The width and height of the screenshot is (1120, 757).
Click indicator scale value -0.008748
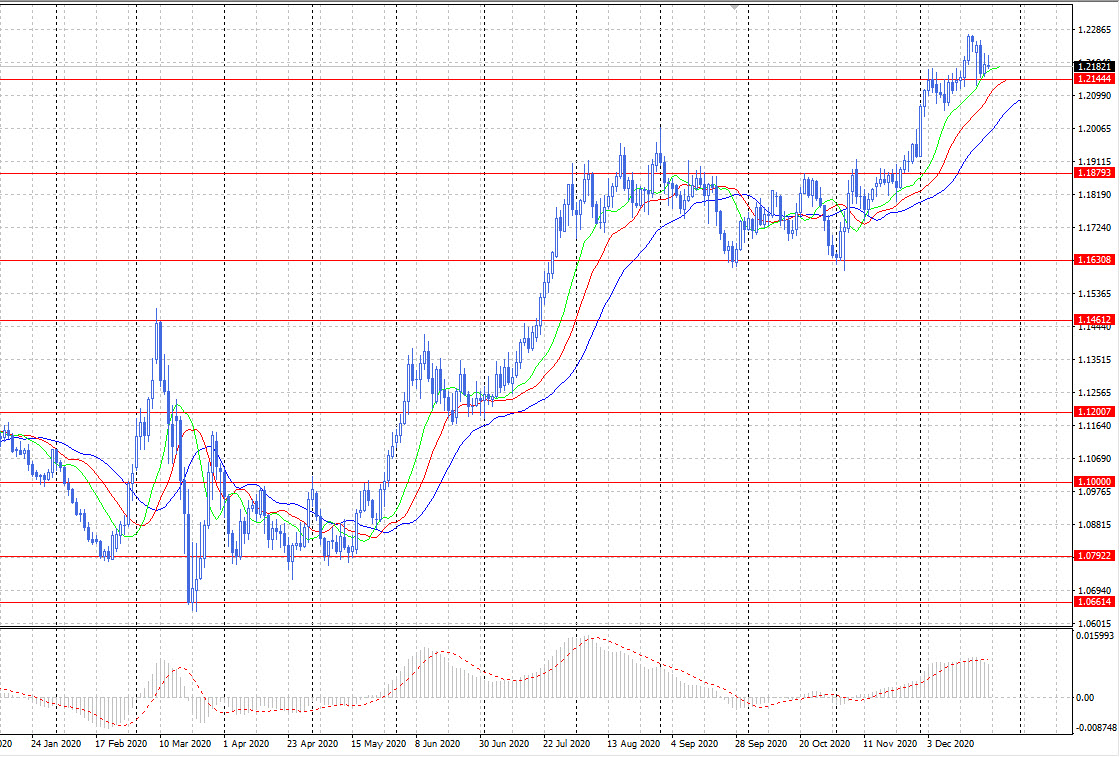(x=1095, y=728)
